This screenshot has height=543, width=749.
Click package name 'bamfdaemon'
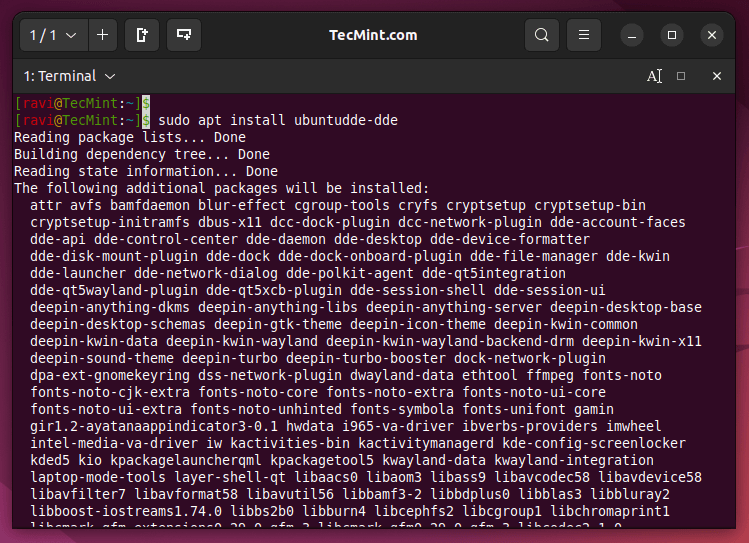pyautogui.click(x=150, y=205)
